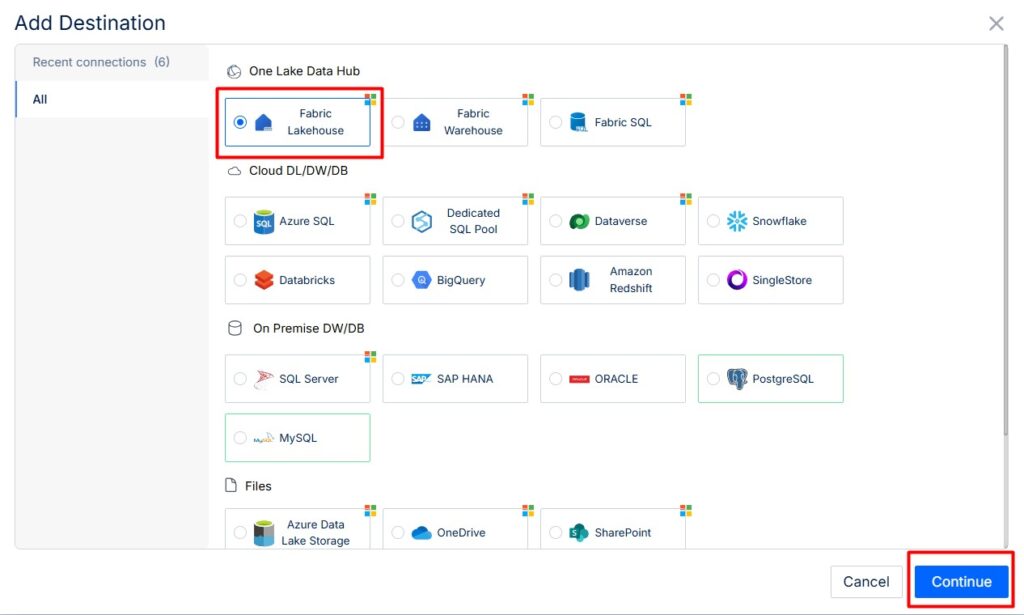Open the Recent connections tab
Viewport: 1024px width, 615px height.
click(101, 62)
